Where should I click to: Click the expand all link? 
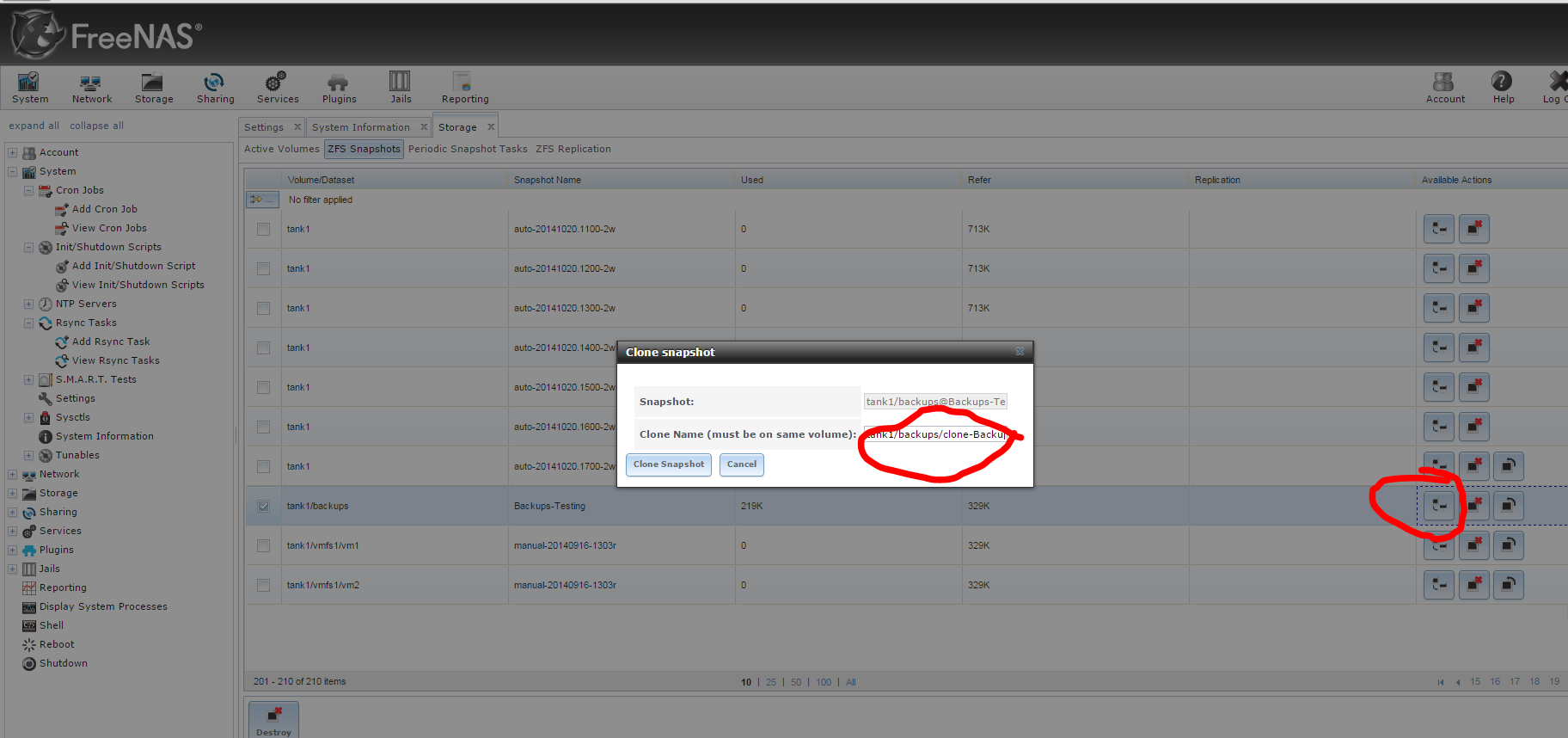(34, 126)
